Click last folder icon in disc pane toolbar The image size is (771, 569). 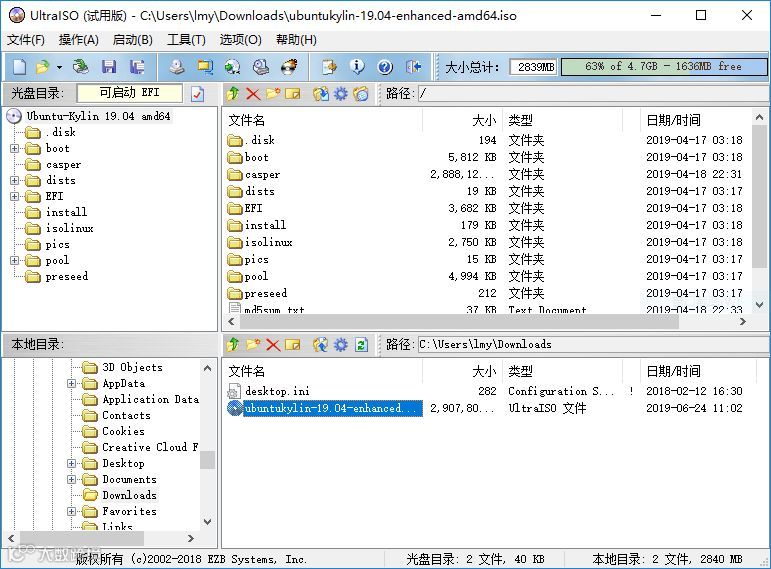tap(360, 93)
